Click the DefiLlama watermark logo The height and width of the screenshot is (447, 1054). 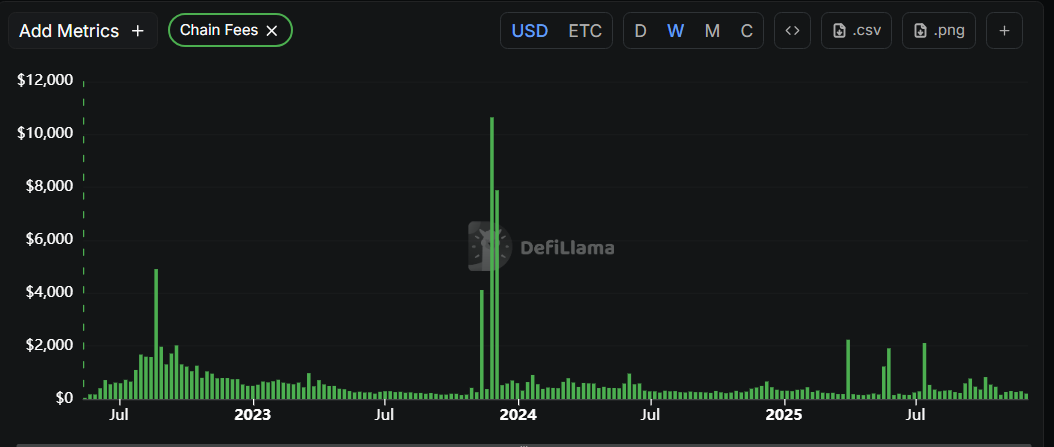tap(542, 247)
